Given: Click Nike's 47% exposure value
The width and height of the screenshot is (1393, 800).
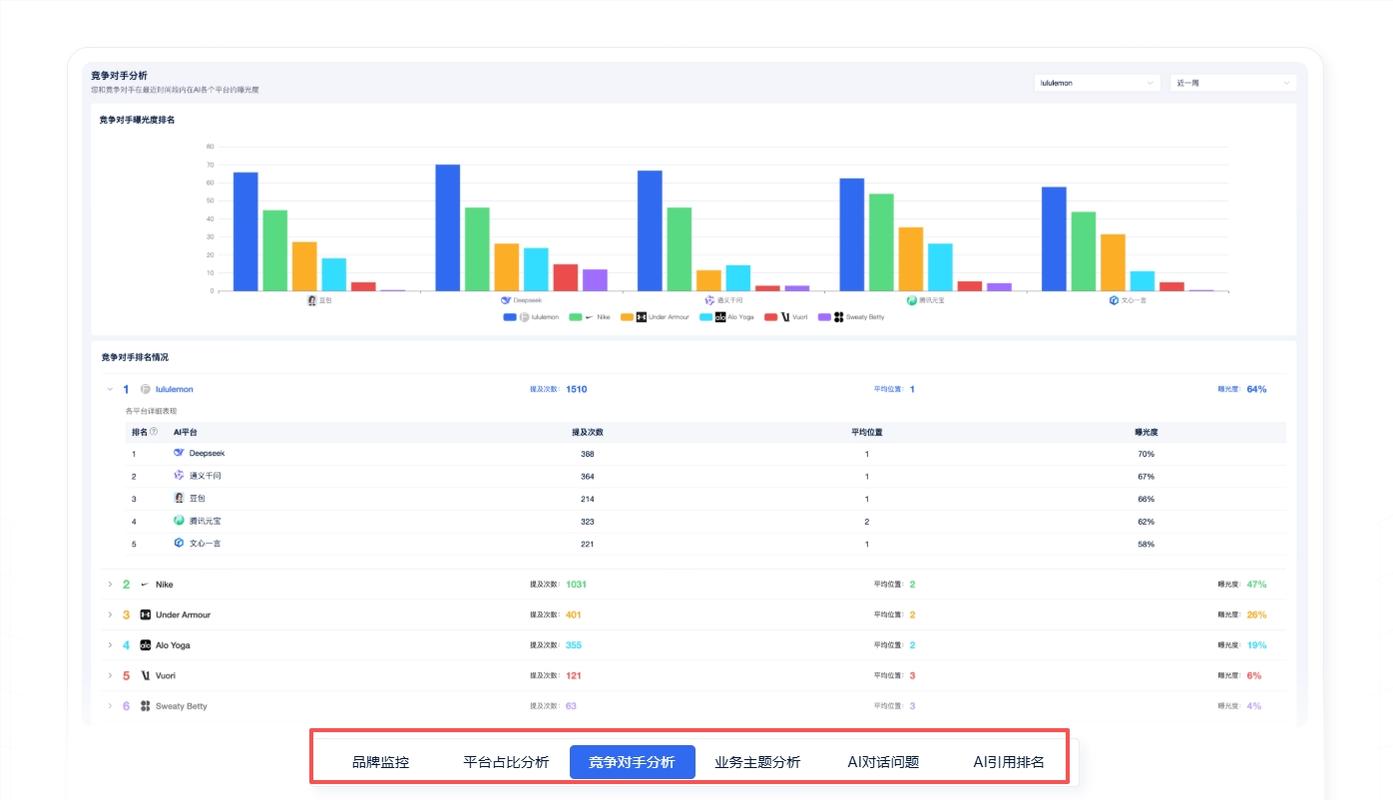Looking at the screenshot, I should (x=1257, y=584).
